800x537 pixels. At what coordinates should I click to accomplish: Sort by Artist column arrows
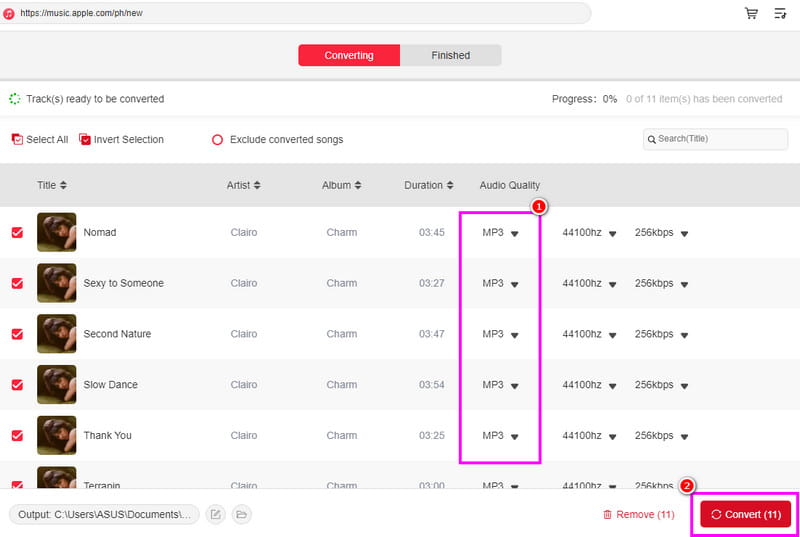pyautogui.click(x=257, y=186)
